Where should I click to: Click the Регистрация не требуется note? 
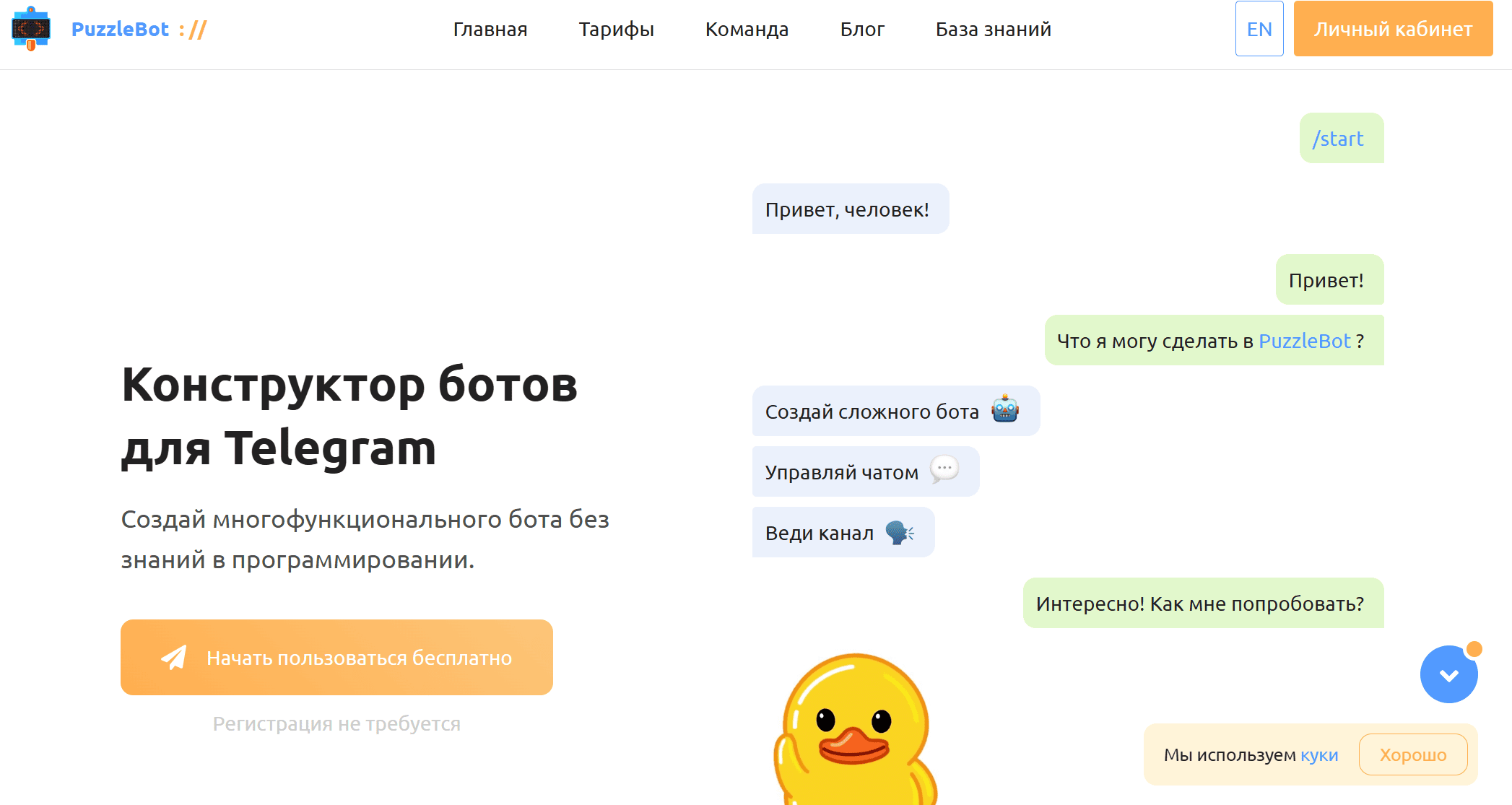(x=336, y=723)
